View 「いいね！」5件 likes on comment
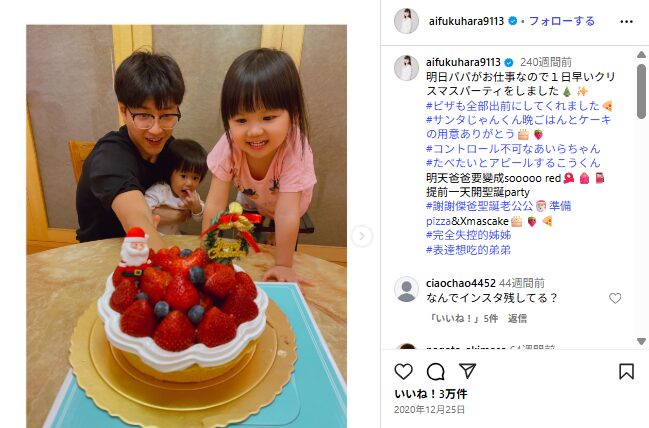 (x=463, y=318)
